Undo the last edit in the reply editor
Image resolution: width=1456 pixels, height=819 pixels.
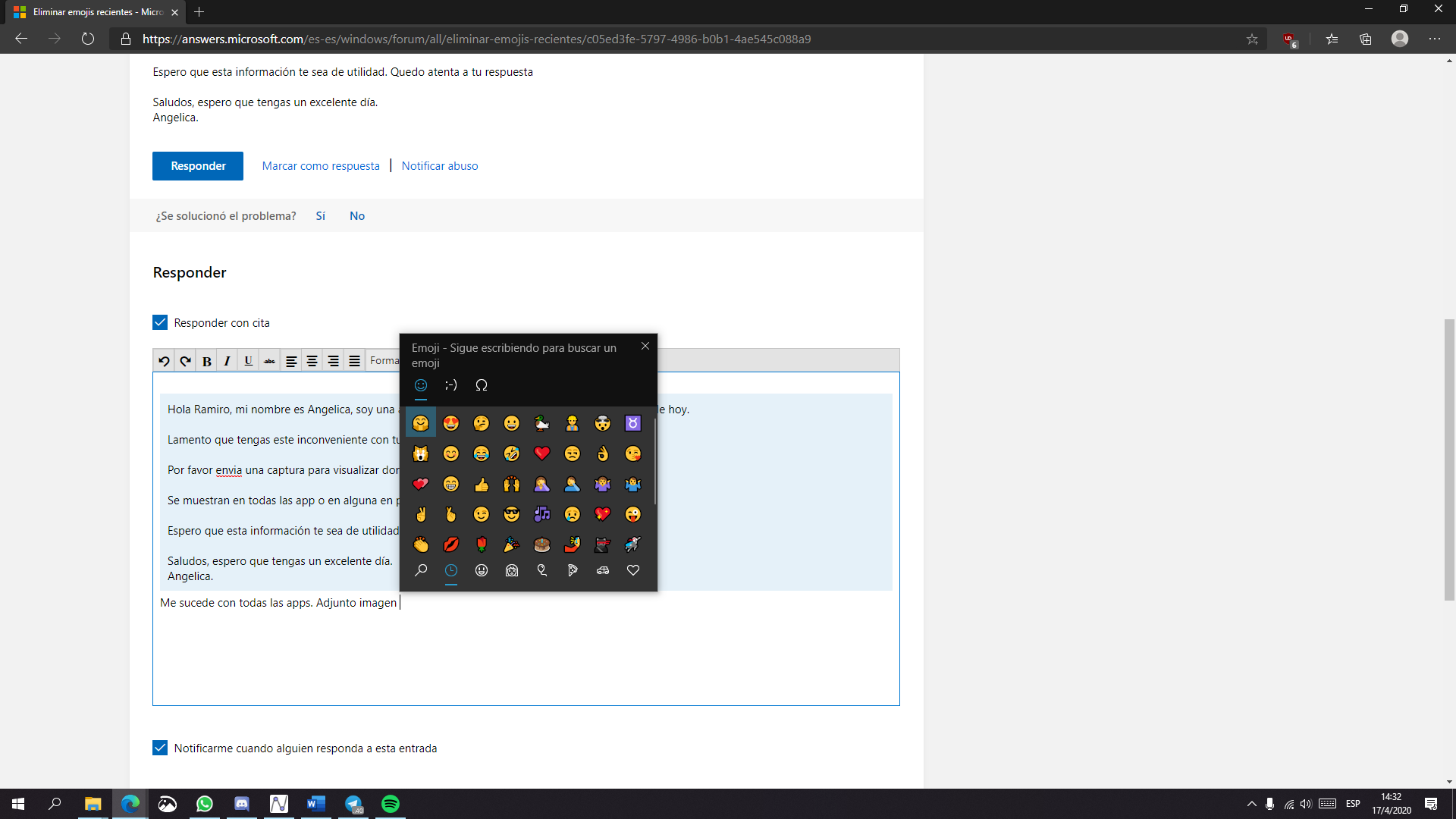tap(164, 361)
